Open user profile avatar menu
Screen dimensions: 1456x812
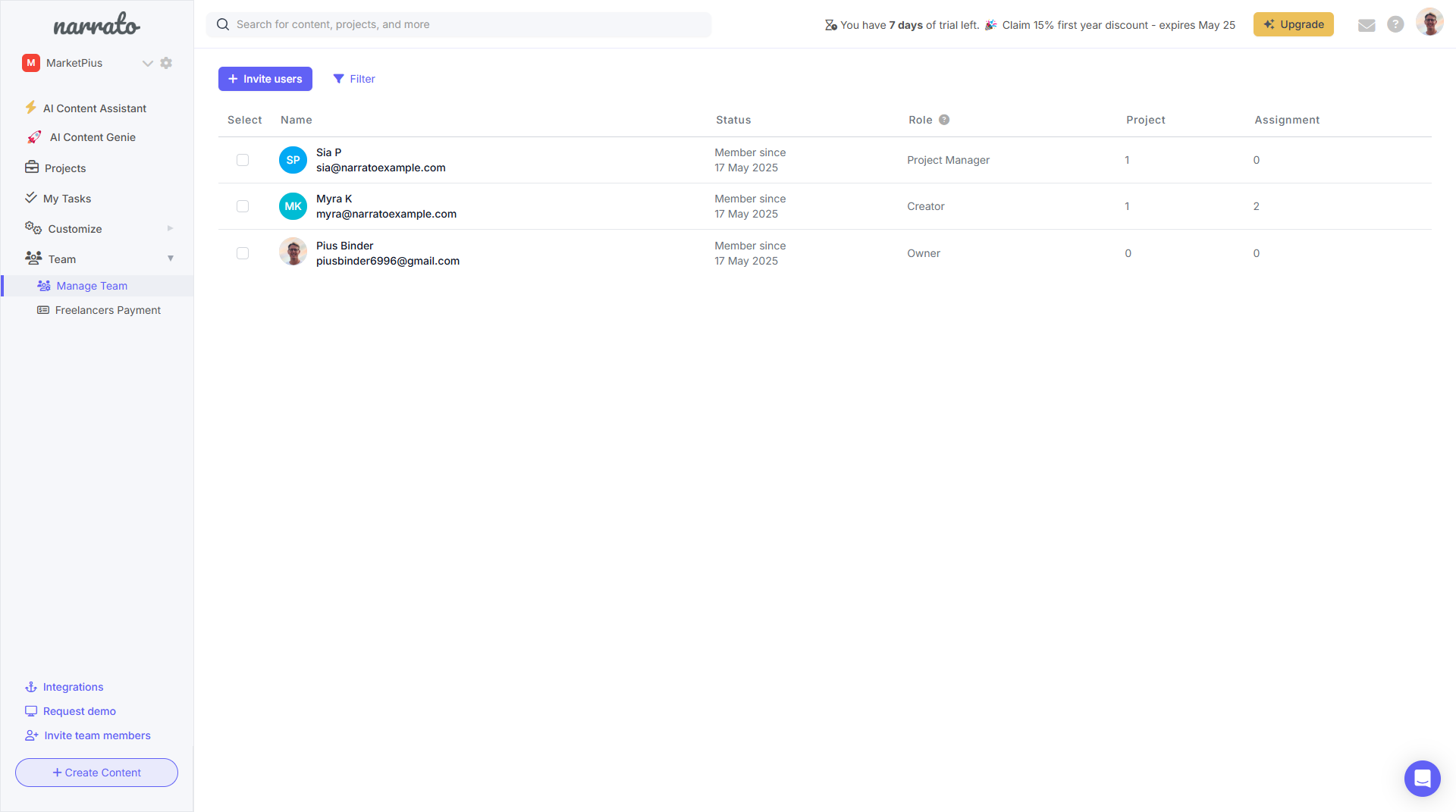(x=1429, y=23)
